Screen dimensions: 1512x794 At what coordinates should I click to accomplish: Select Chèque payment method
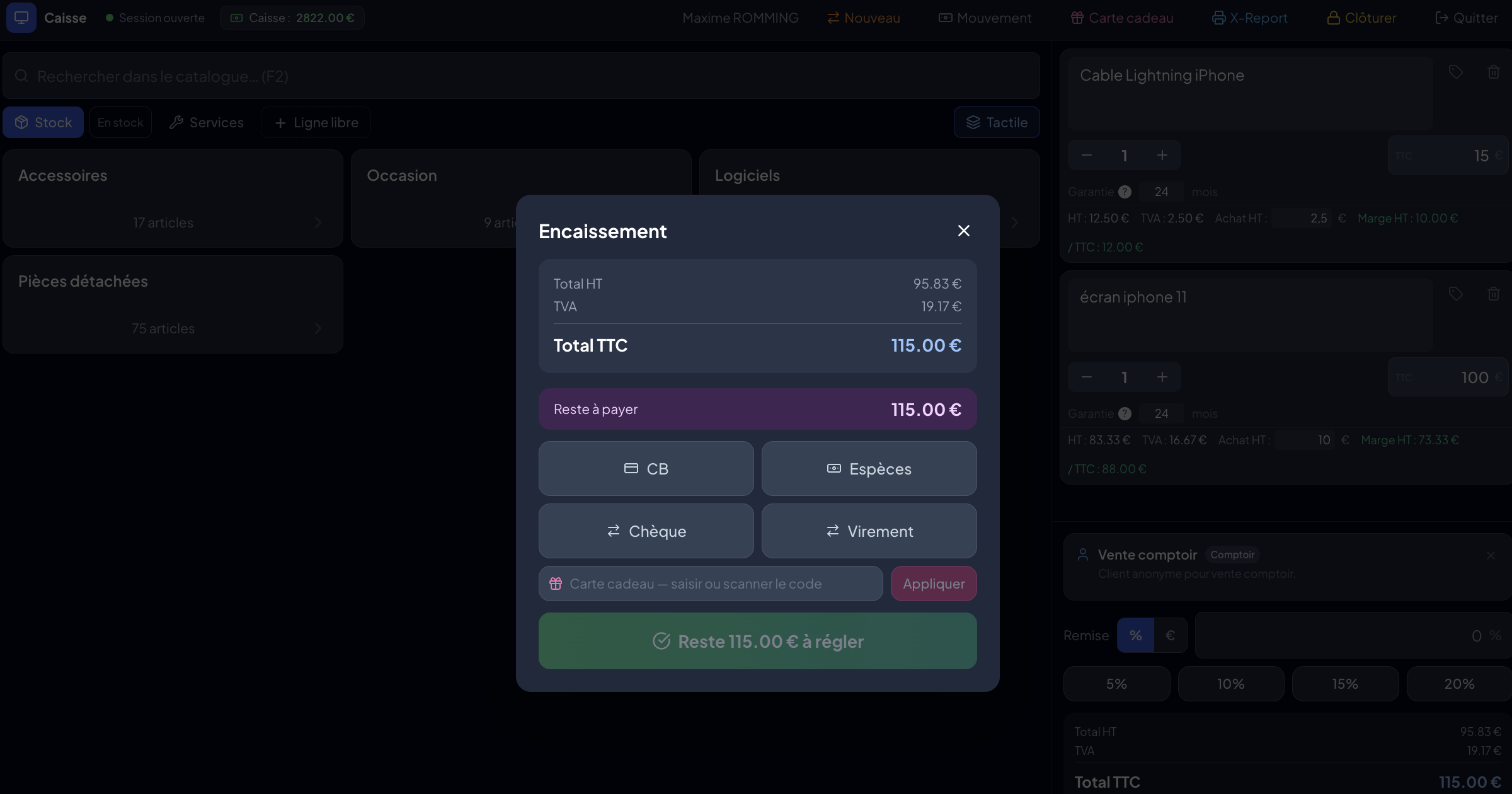coord(646,531)
